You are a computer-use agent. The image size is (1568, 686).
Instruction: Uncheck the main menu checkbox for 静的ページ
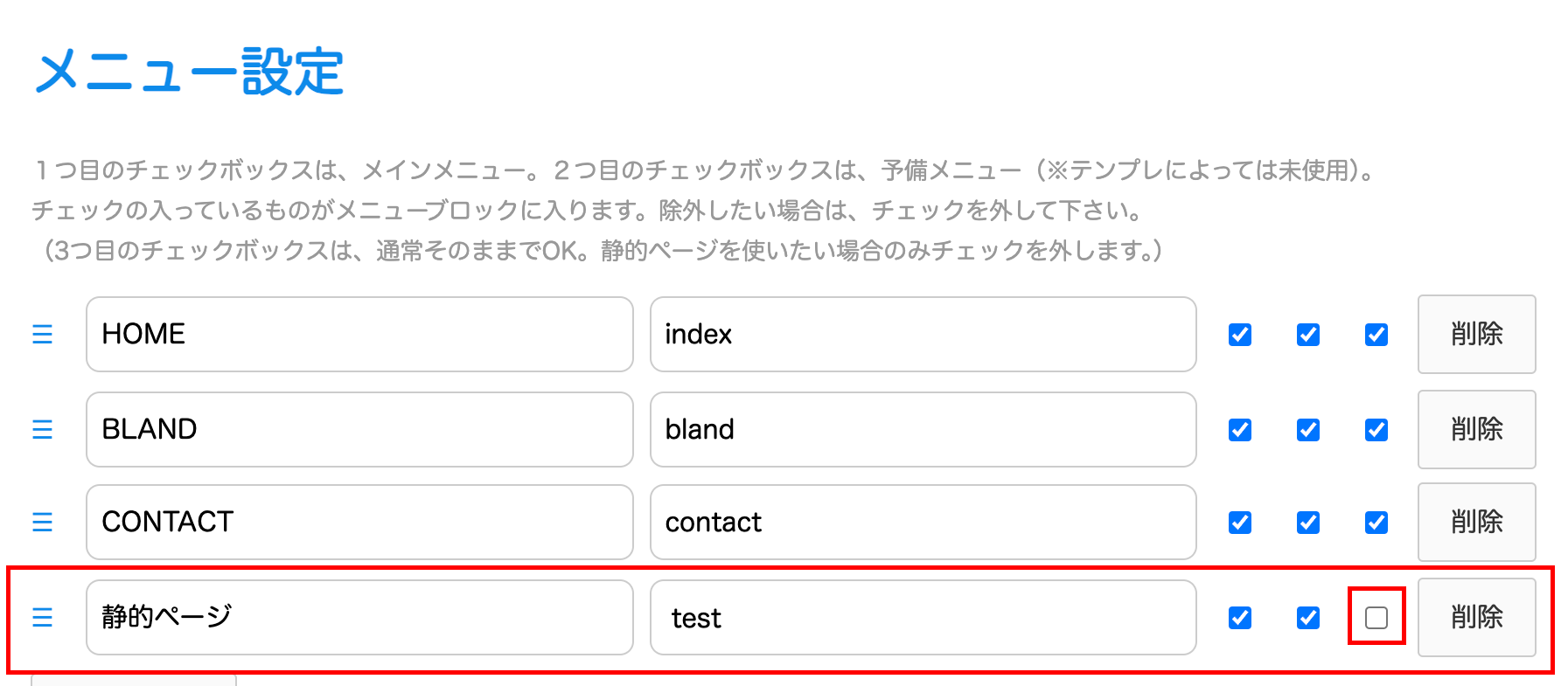(1239, 618)
